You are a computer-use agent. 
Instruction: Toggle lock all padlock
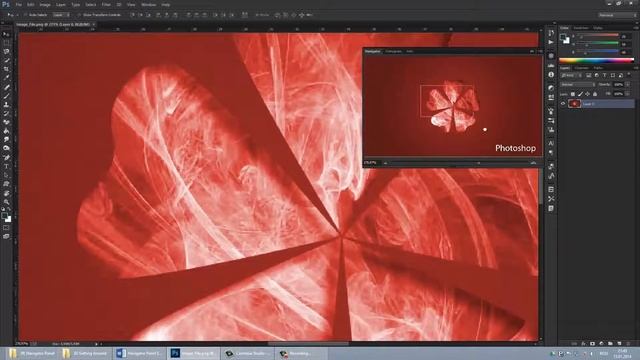click(595, 94)
